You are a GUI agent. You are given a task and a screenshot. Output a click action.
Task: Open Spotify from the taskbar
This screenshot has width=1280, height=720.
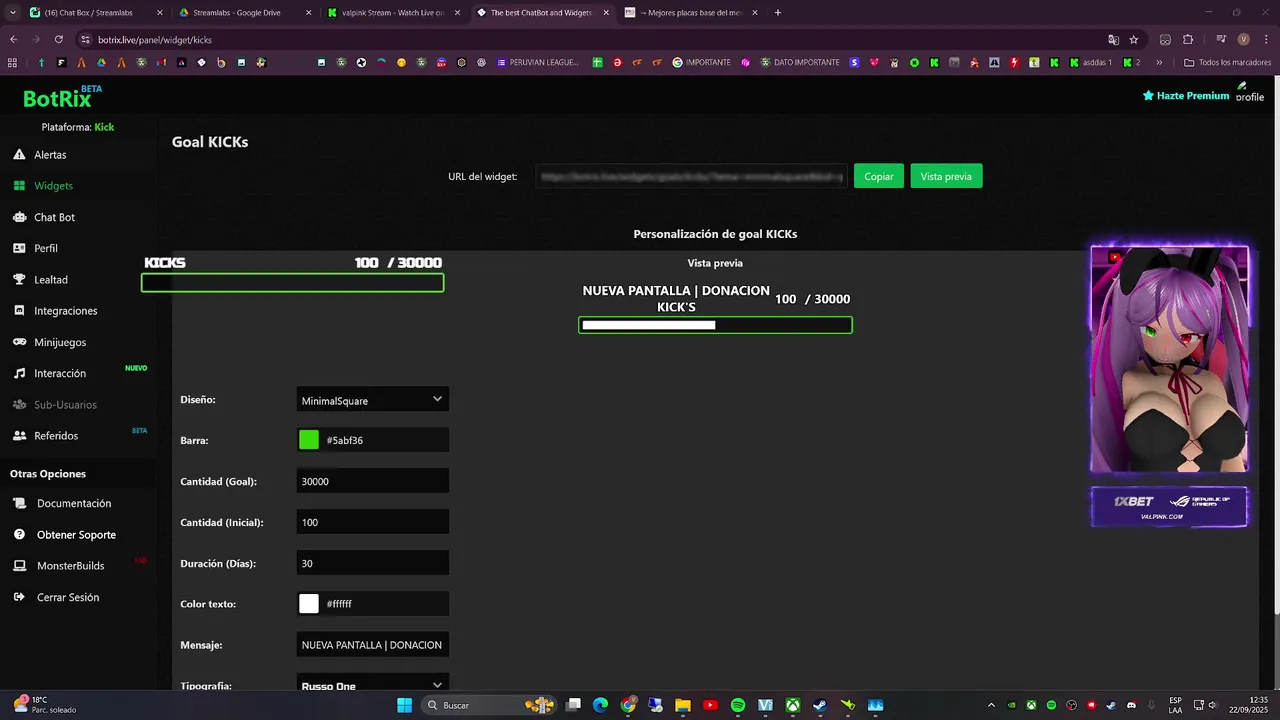[738, 705]
